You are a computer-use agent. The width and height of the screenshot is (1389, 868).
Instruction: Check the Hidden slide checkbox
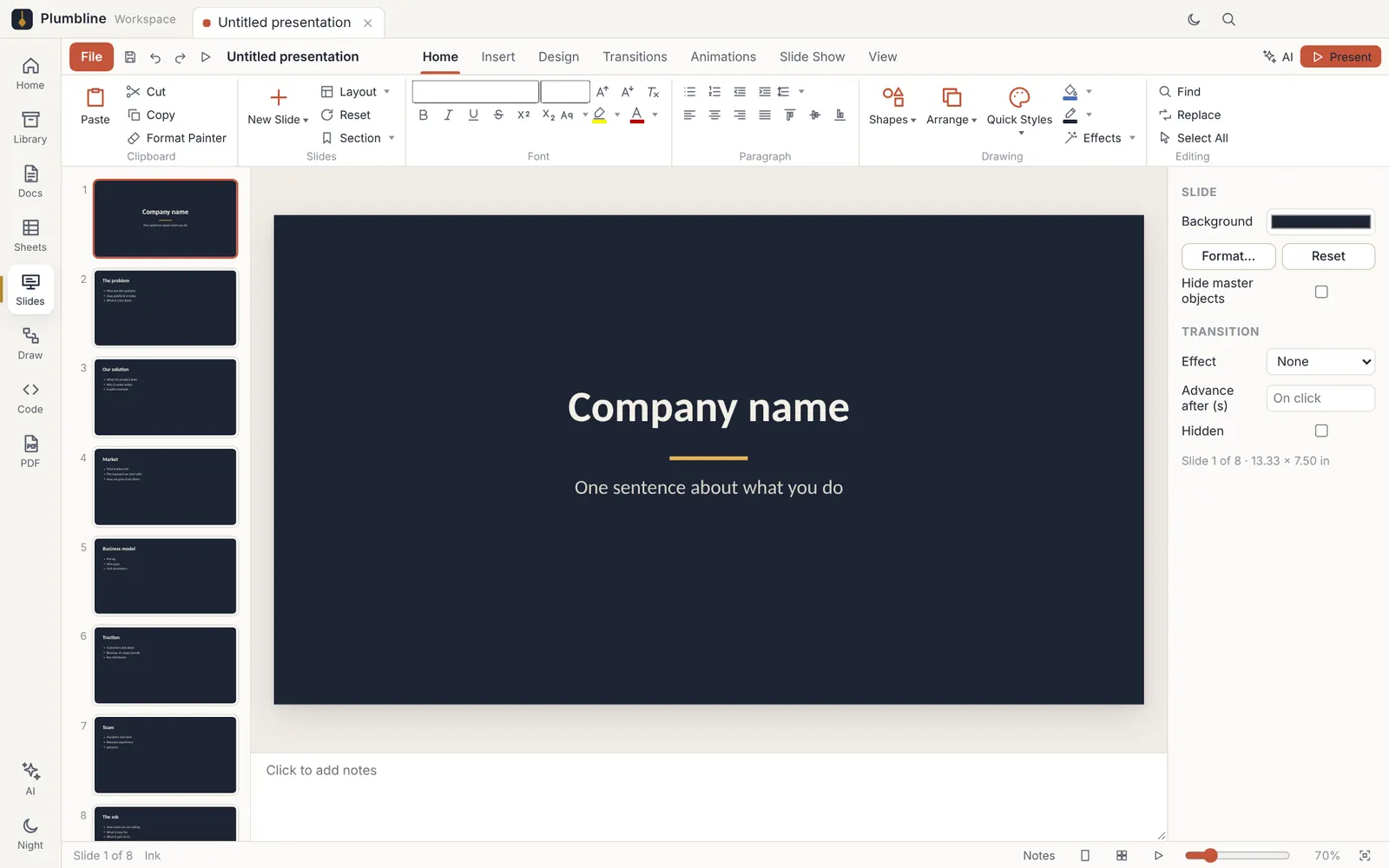1321,431
